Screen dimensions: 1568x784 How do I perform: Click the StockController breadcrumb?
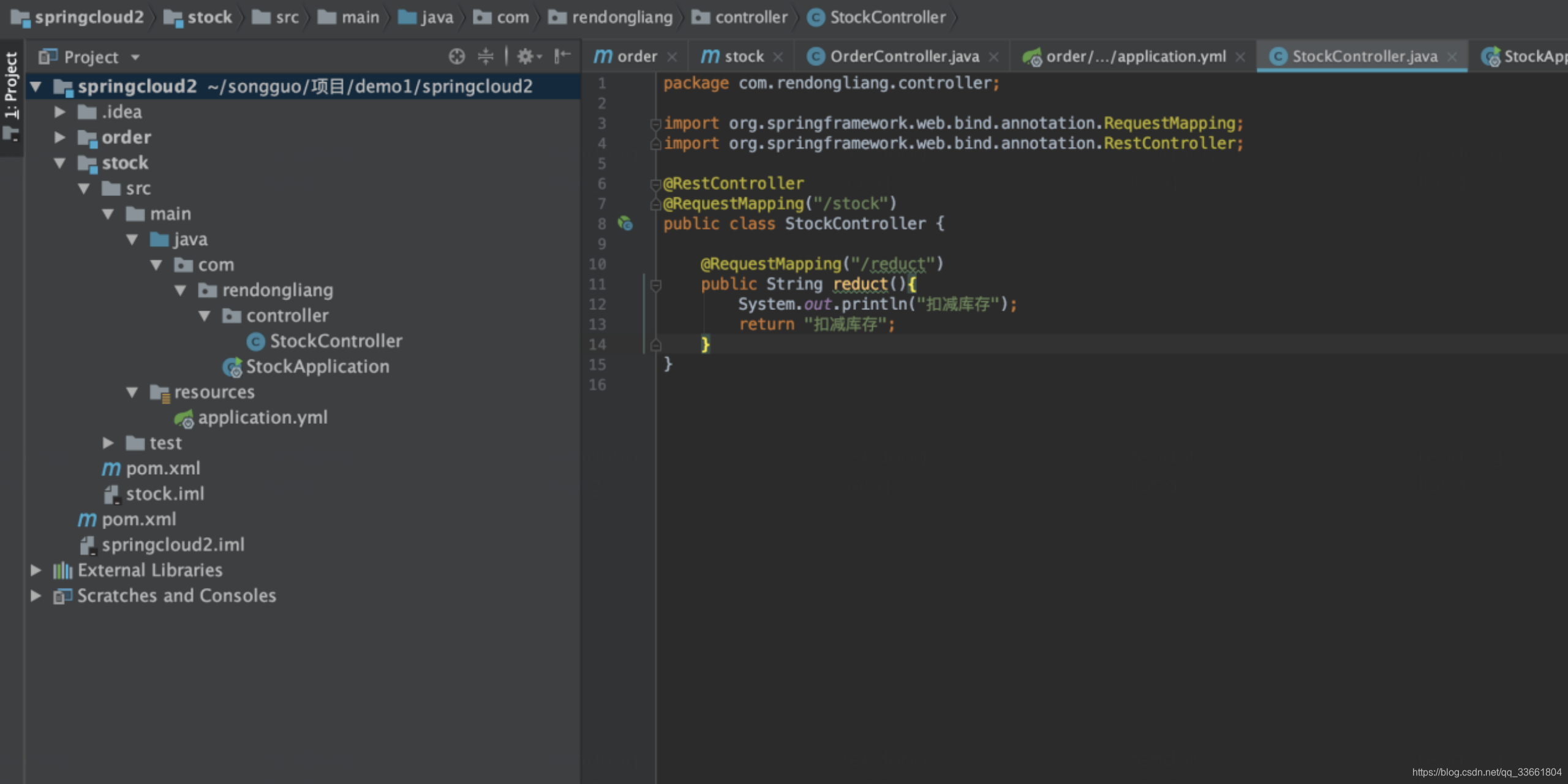tap(876, 18)
